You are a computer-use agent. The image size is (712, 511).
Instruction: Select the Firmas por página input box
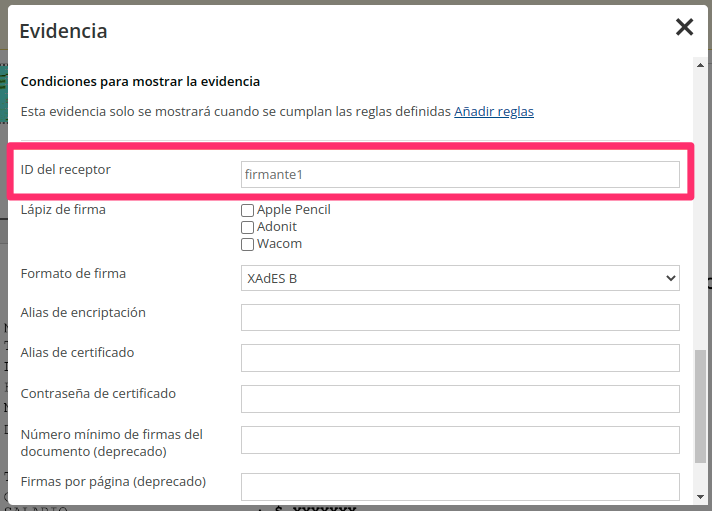[x=460, y=487]
